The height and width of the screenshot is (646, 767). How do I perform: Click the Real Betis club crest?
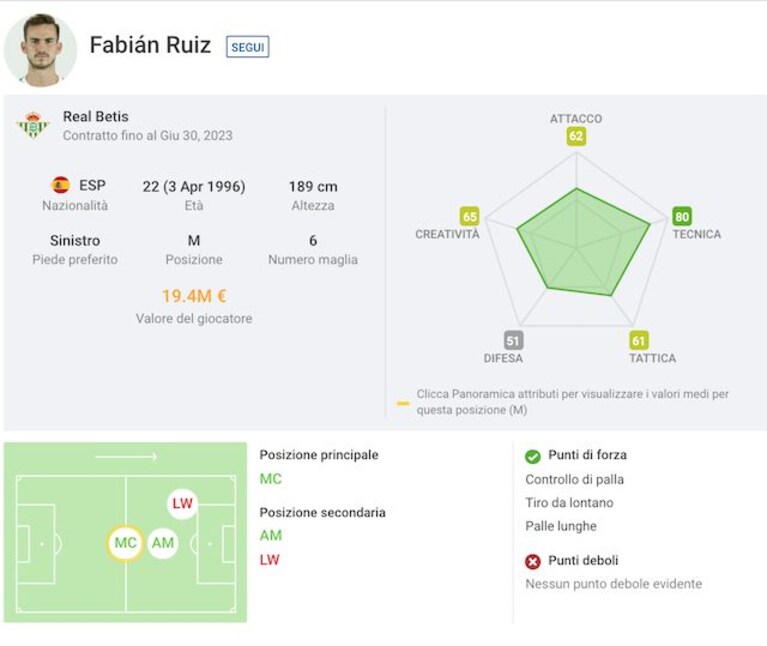[33, 126]
